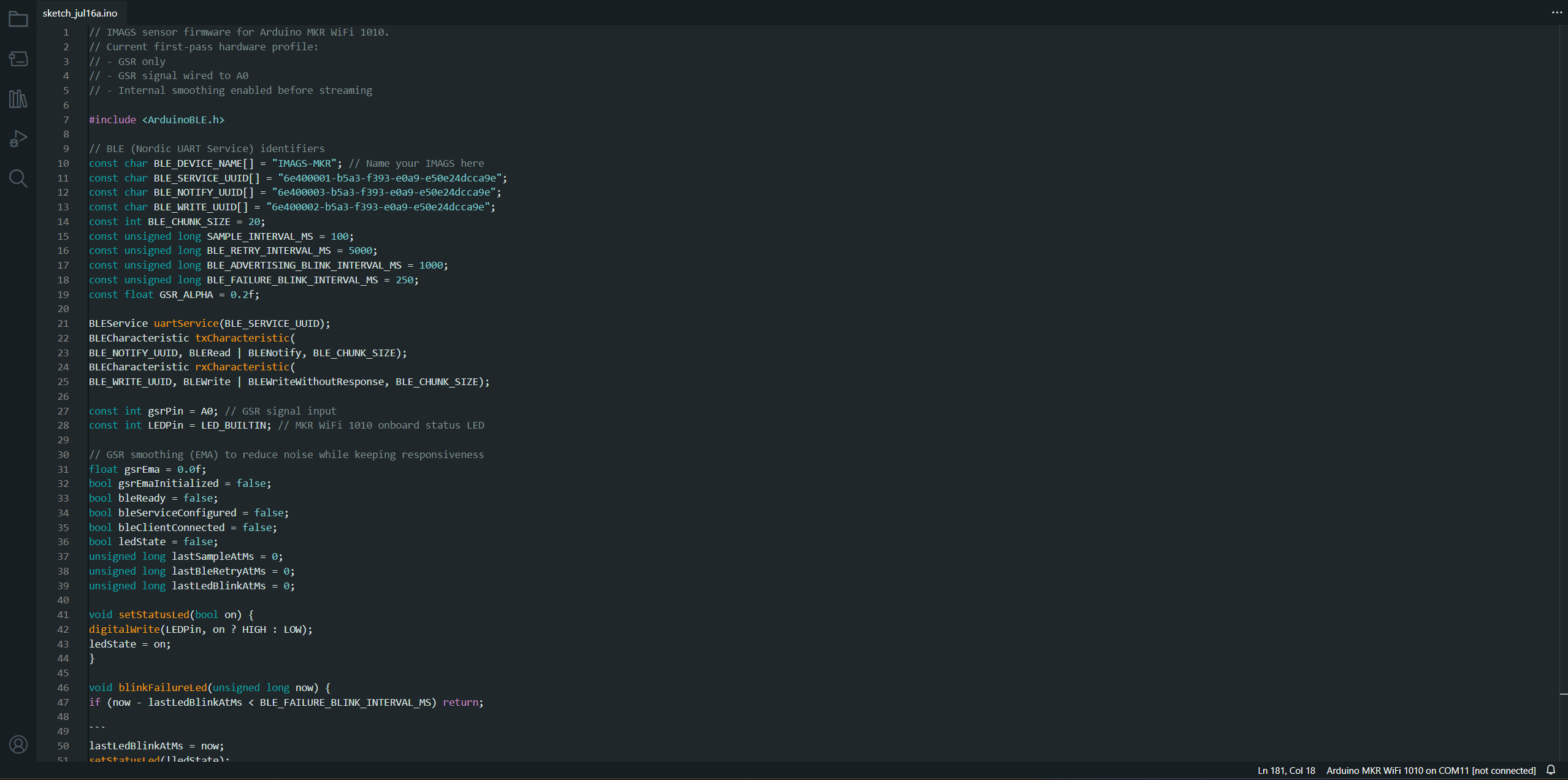Click the 'GSR smoothing (EMA)' comment line

pyautogui.click(x=286, y=454)
